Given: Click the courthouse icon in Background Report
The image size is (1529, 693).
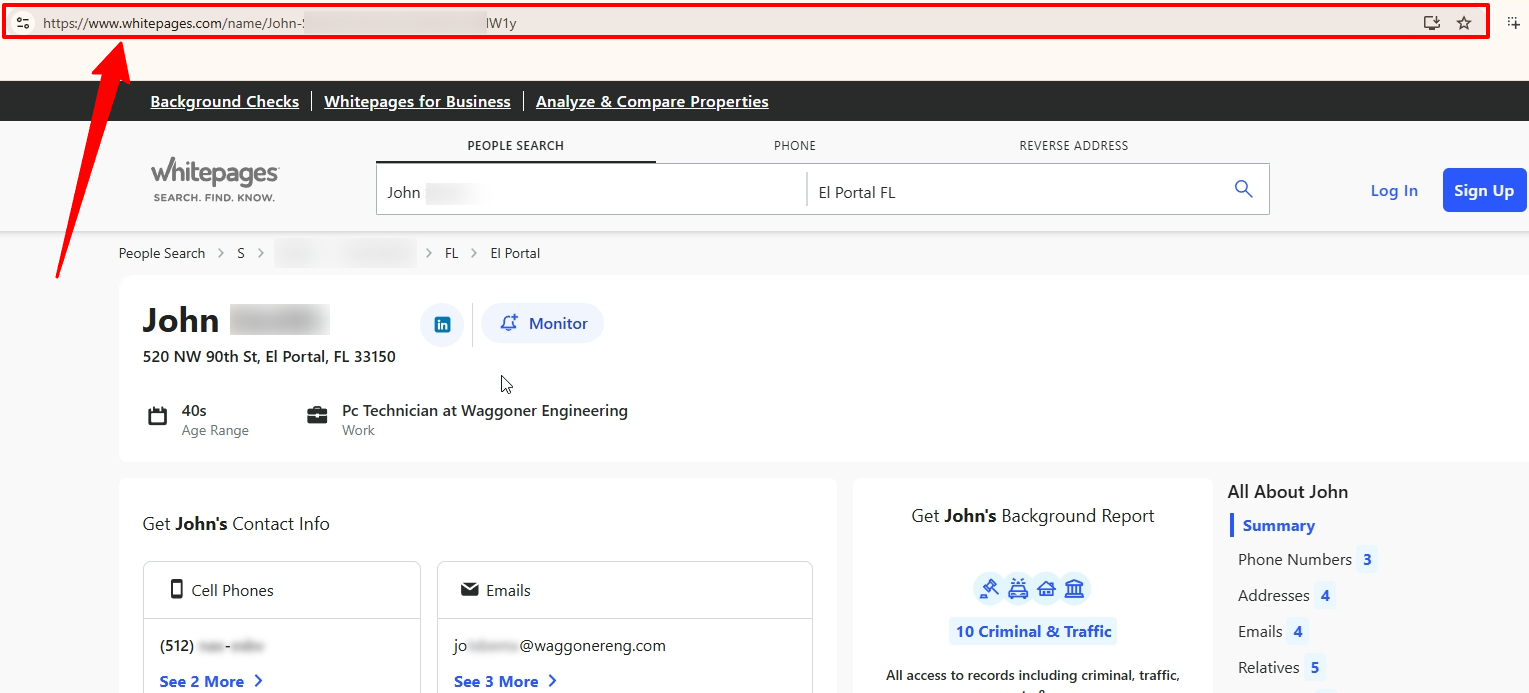Looking at the screenshot, I should click(1075, 588).
